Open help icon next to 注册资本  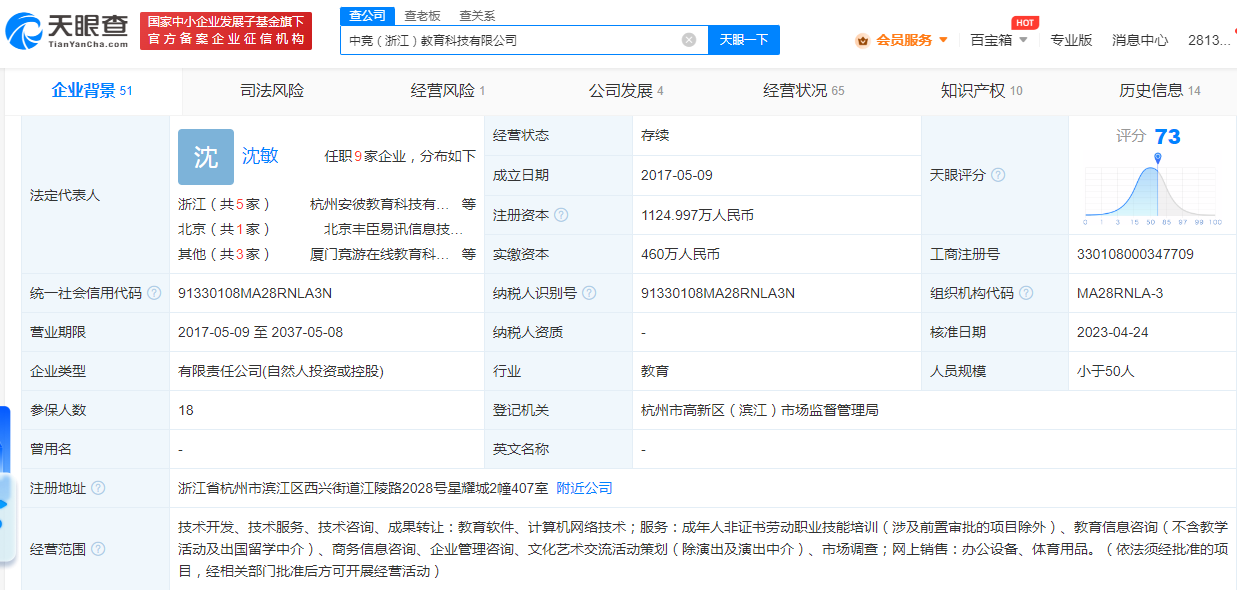pyautogui.click(x=561, y=215)
